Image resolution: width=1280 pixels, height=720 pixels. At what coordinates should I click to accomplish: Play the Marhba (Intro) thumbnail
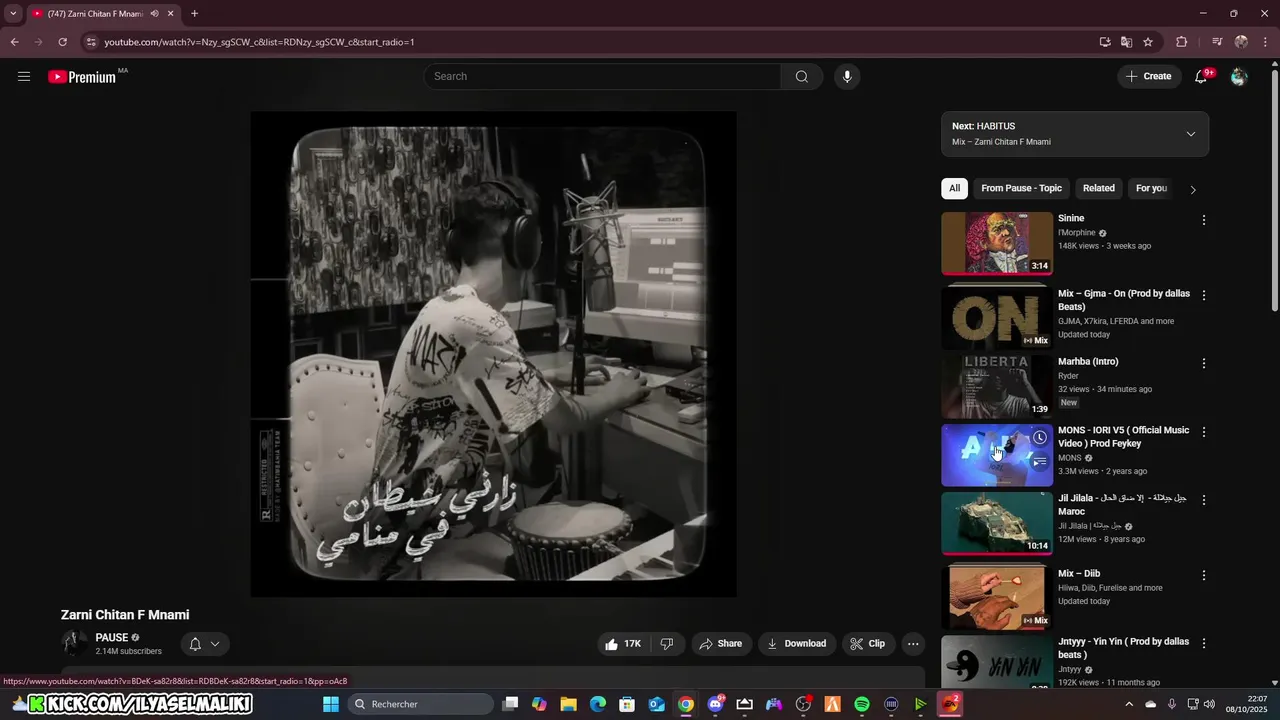tap(997, 386)
